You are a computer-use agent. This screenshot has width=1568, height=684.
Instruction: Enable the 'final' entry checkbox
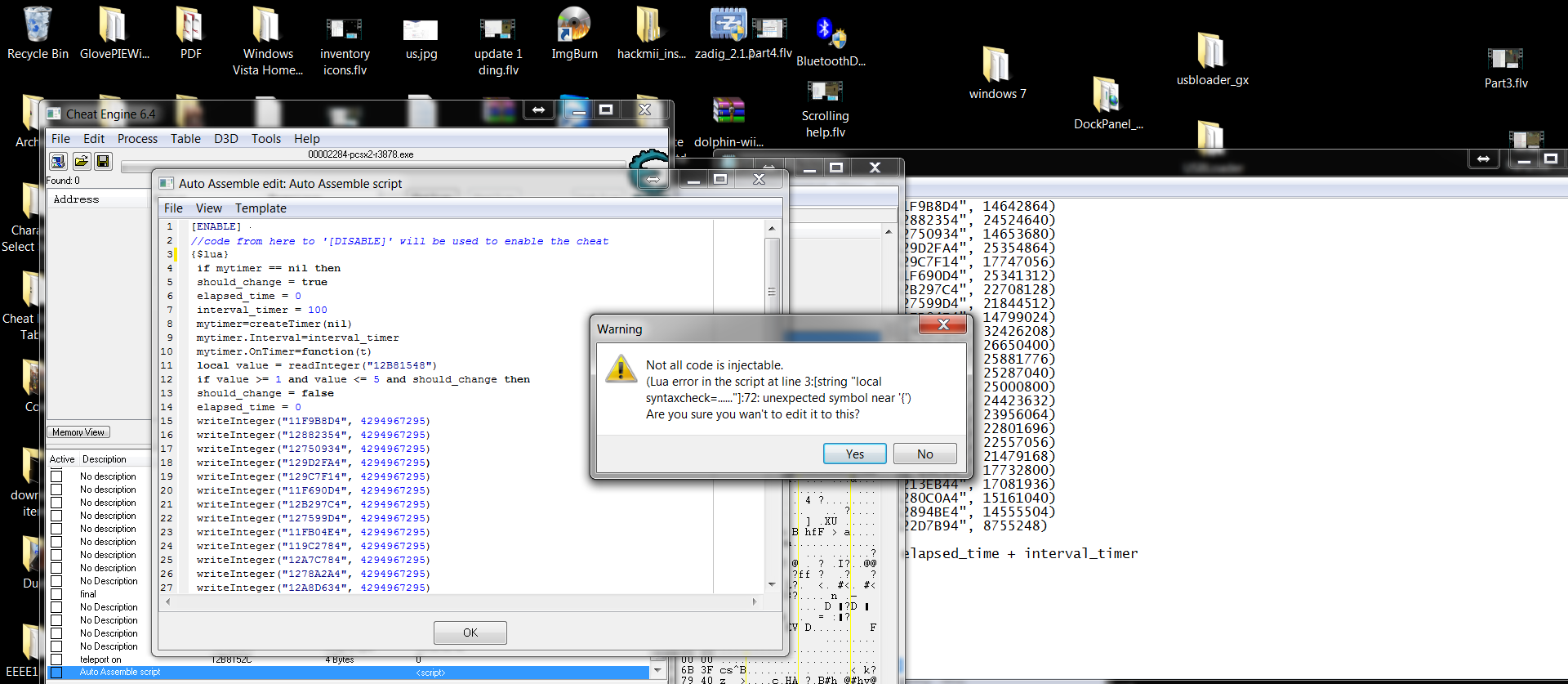56,594
